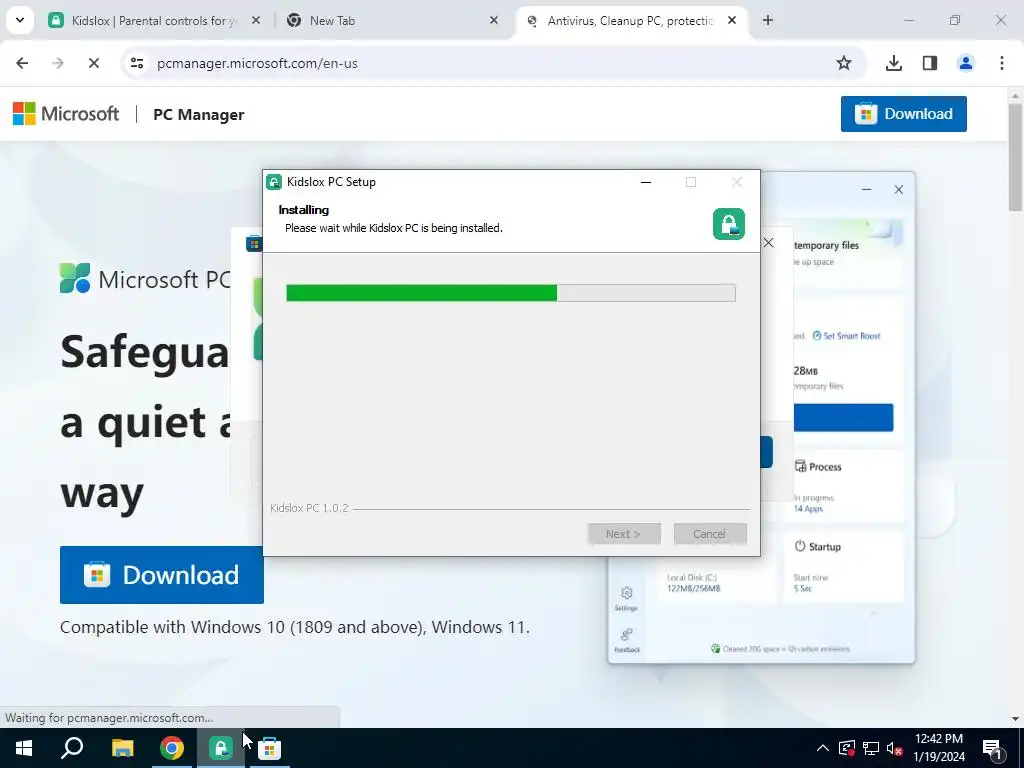View site information icon in address bar

[x=136, y=63]
